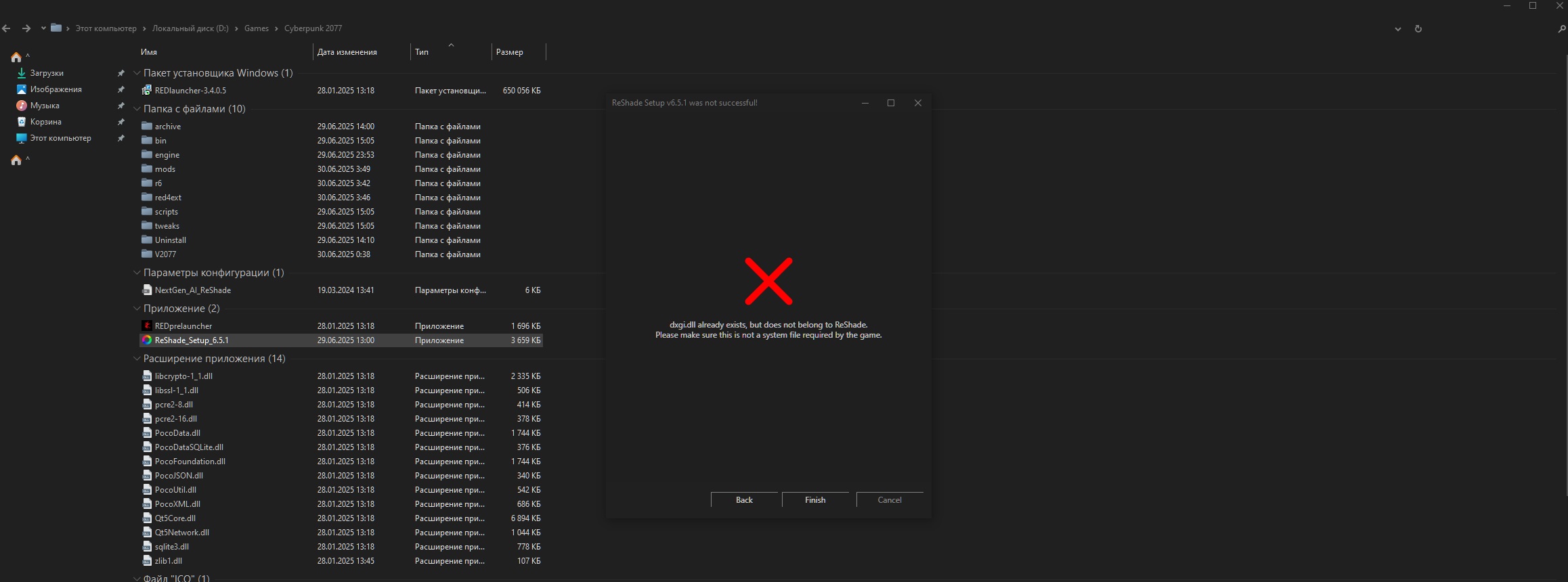Collapse the 'Расширение приложения (14)' group
Viewport: 1568px width, 582px height.
[x=137, y=359]
